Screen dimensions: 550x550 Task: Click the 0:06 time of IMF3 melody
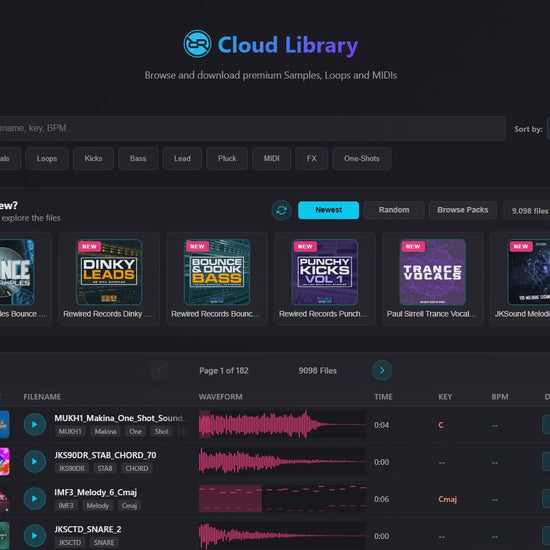381,499
